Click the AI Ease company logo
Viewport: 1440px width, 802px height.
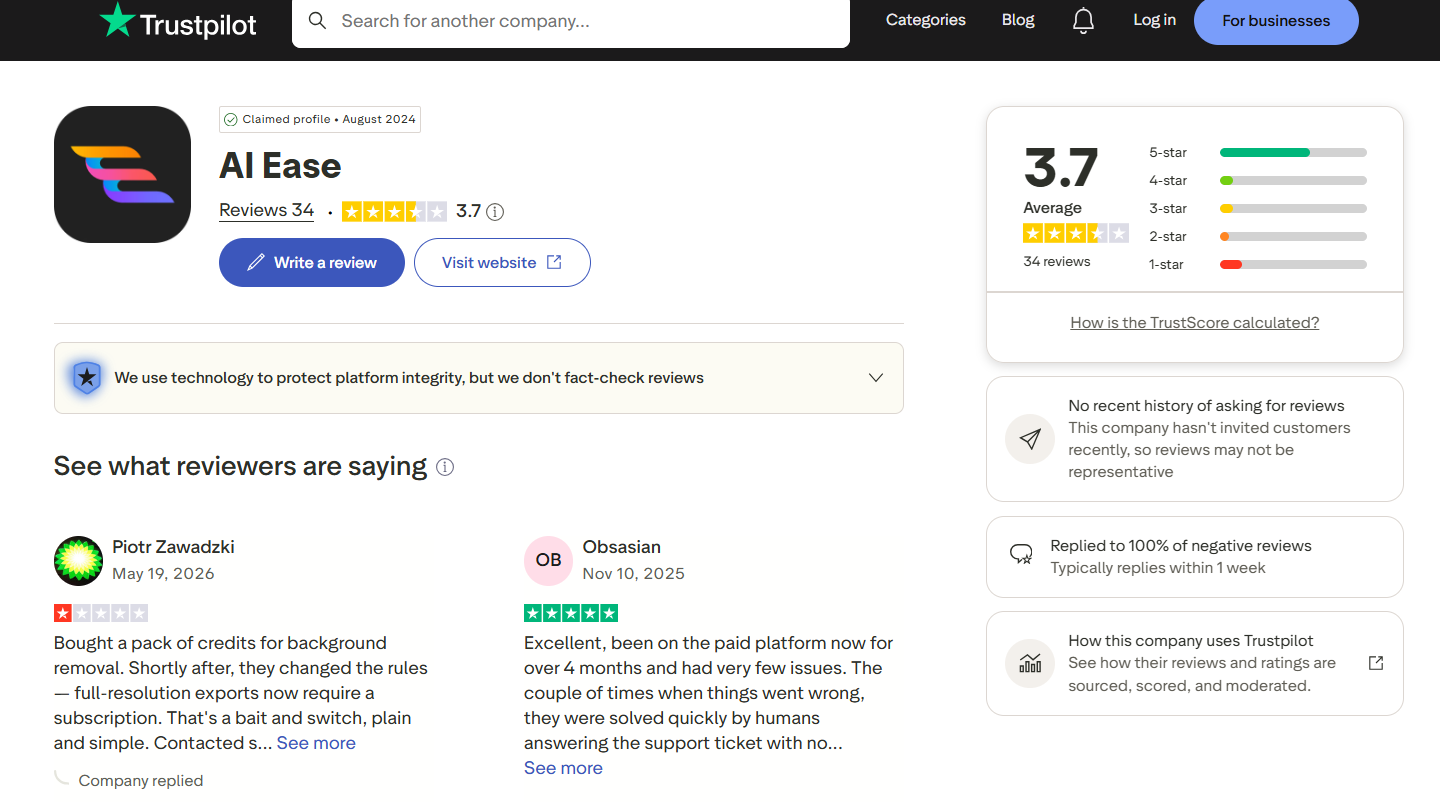coord(122,174)
